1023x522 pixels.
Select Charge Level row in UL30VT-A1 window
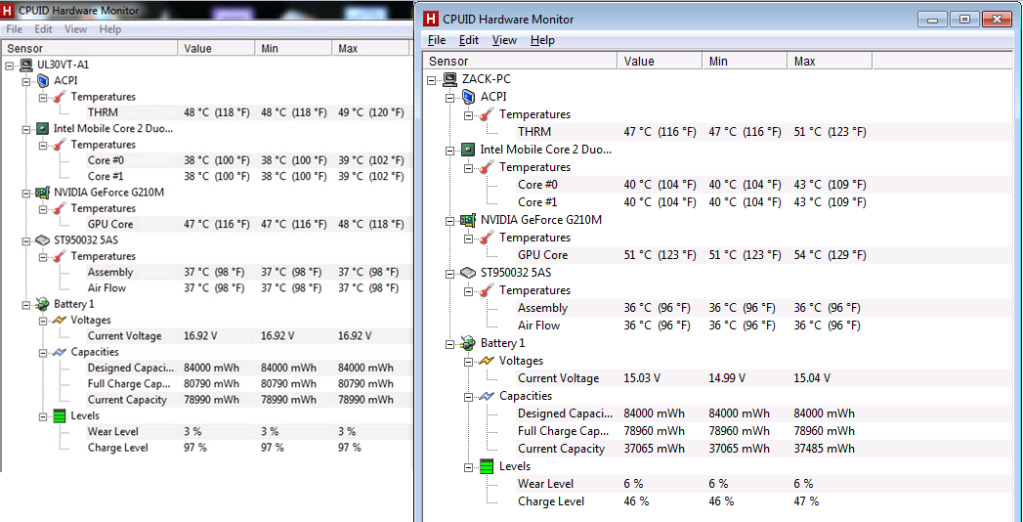pyautogui.click(x=248, y=448)
